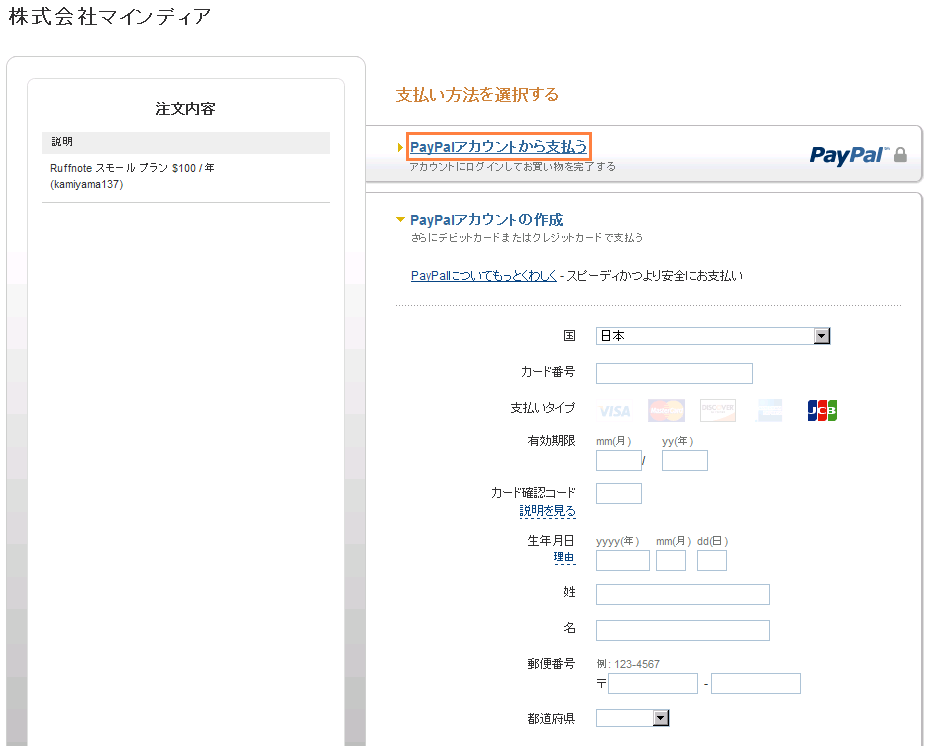Select the 有効期限 mm(月) field
Image resolution: width=928 pixels, height=746 pixels.
click(618, 460)
